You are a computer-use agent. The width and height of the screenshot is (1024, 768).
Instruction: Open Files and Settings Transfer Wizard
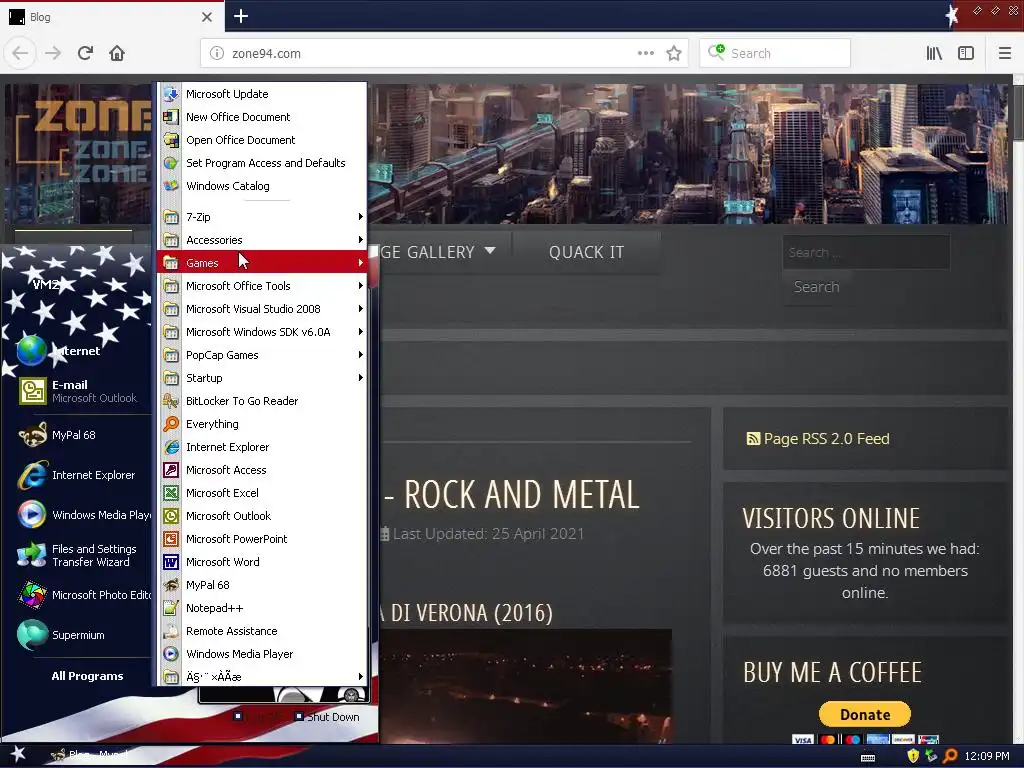tap(82, 555)
